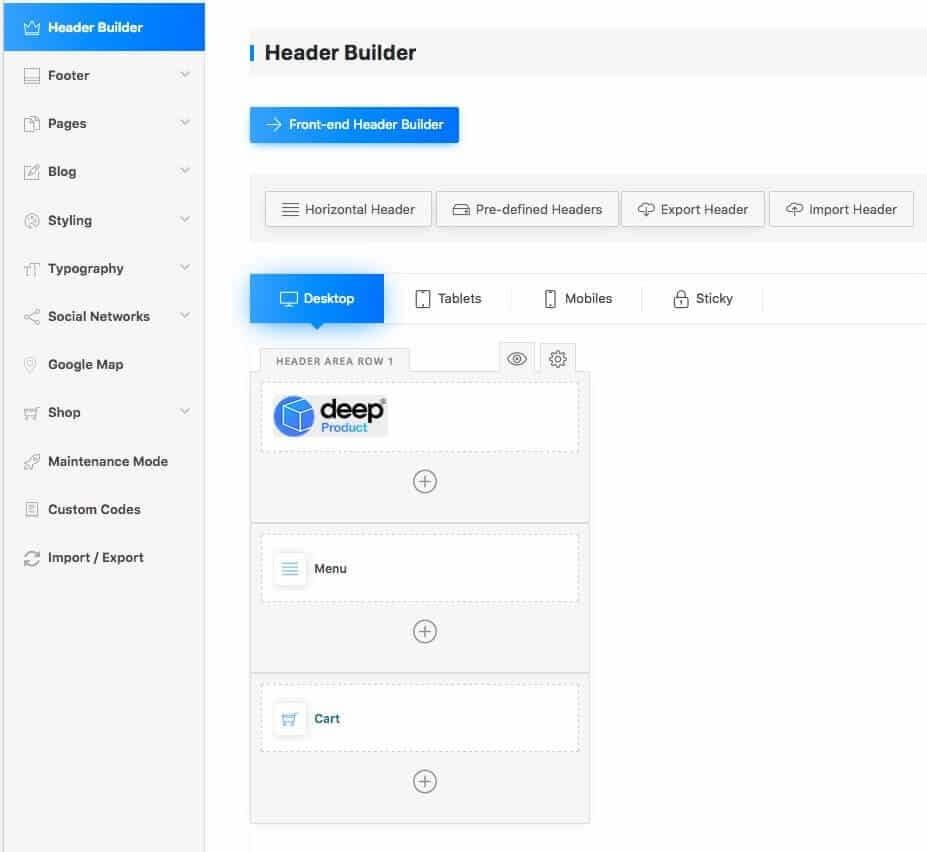Open the Front-end Header Builder
The image size is (927, 852).
(x=354, y=125)
